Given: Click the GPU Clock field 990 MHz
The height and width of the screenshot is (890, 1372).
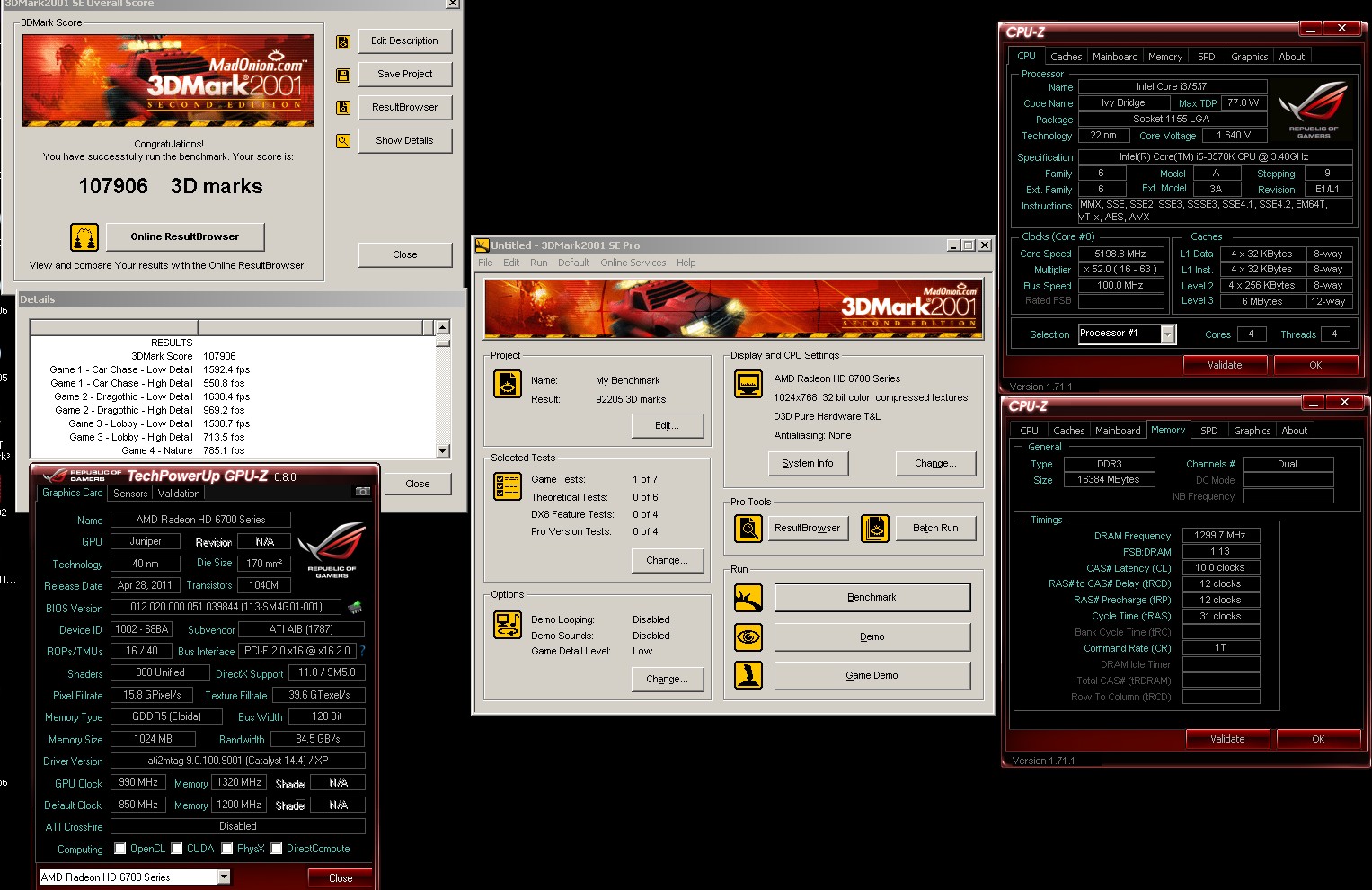Looking at the screenshot, I should pyautogui.click(x=138, y=783).
